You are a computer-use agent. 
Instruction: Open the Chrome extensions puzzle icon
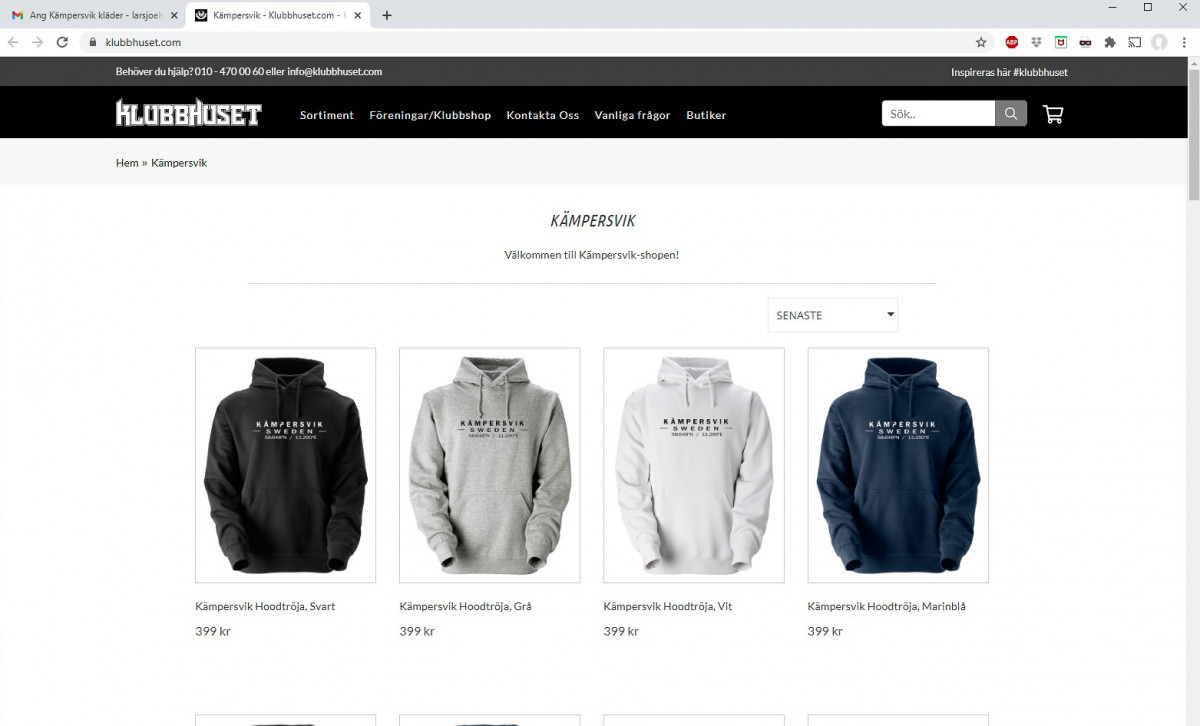point(1110,42)
